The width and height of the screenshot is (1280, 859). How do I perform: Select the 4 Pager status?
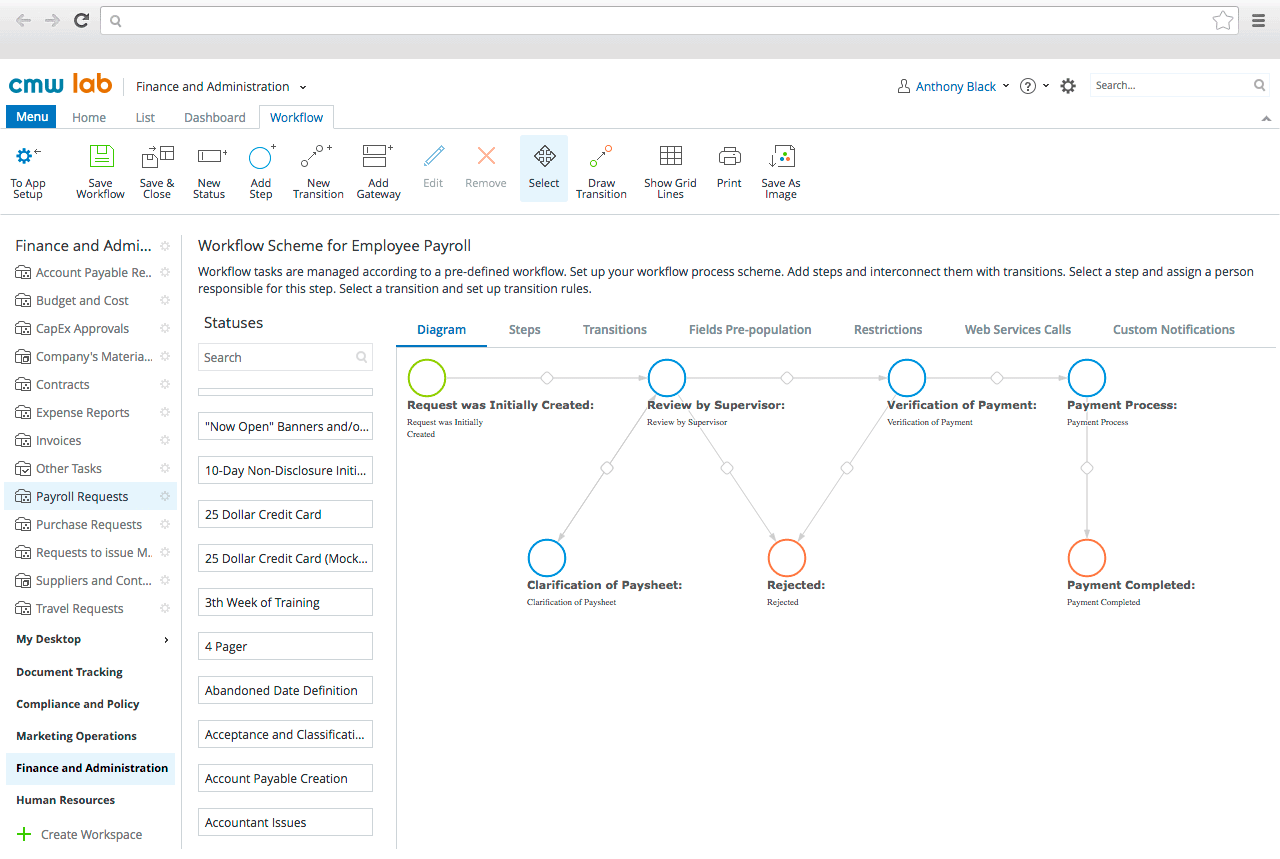point(285,646)
